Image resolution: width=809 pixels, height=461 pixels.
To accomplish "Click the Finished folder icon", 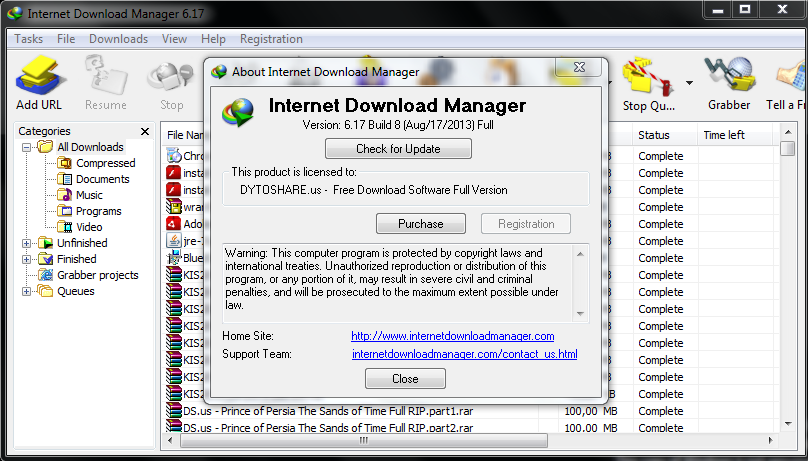I will point(45,259).
